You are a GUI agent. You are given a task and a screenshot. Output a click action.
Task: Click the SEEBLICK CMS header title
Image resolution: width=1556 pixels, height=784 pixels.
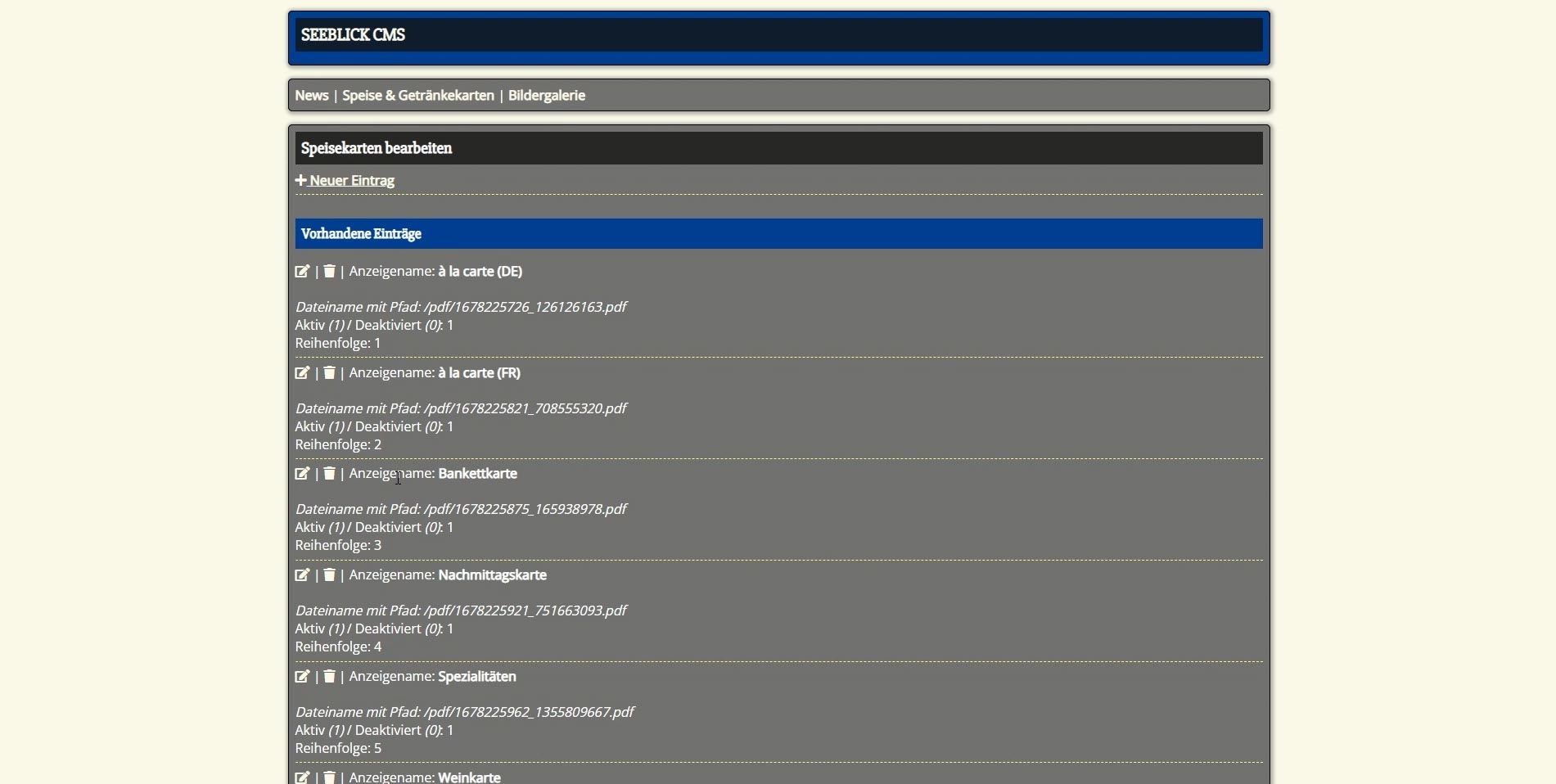(x=353, y=34)
